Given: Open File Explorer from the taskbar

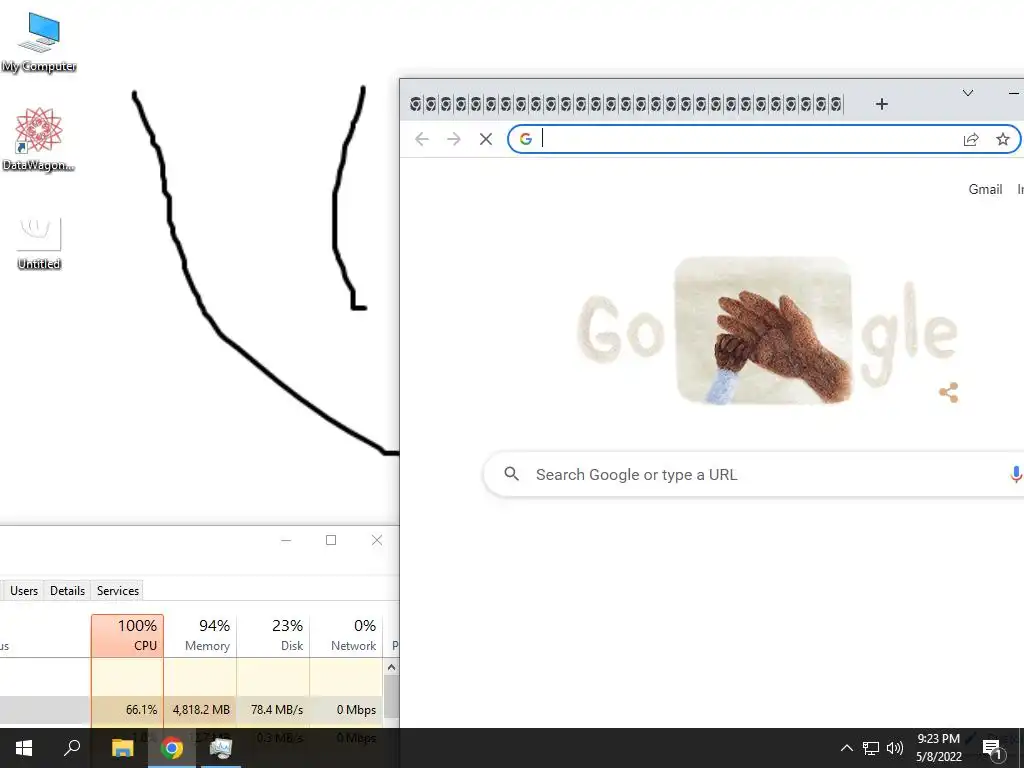Looking at the screenshot, I should [122, 748].
